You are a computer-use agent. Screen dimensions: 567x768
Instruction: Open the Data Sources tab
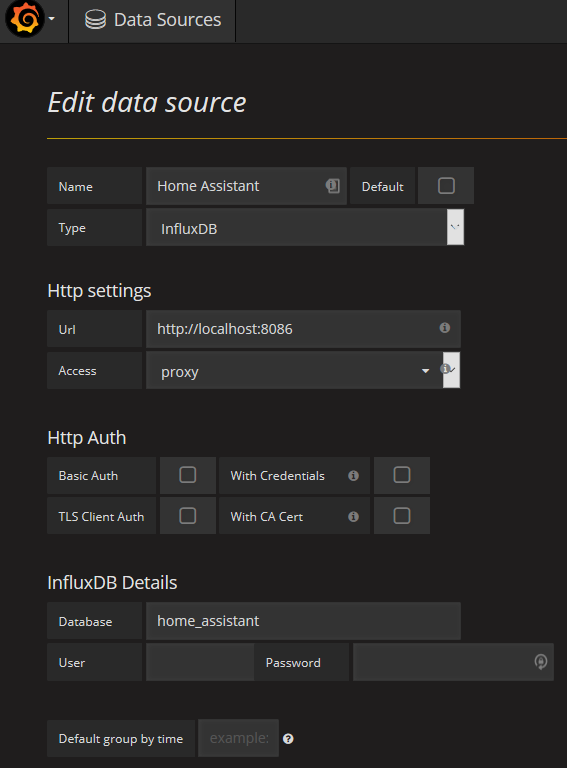[152, 21]
